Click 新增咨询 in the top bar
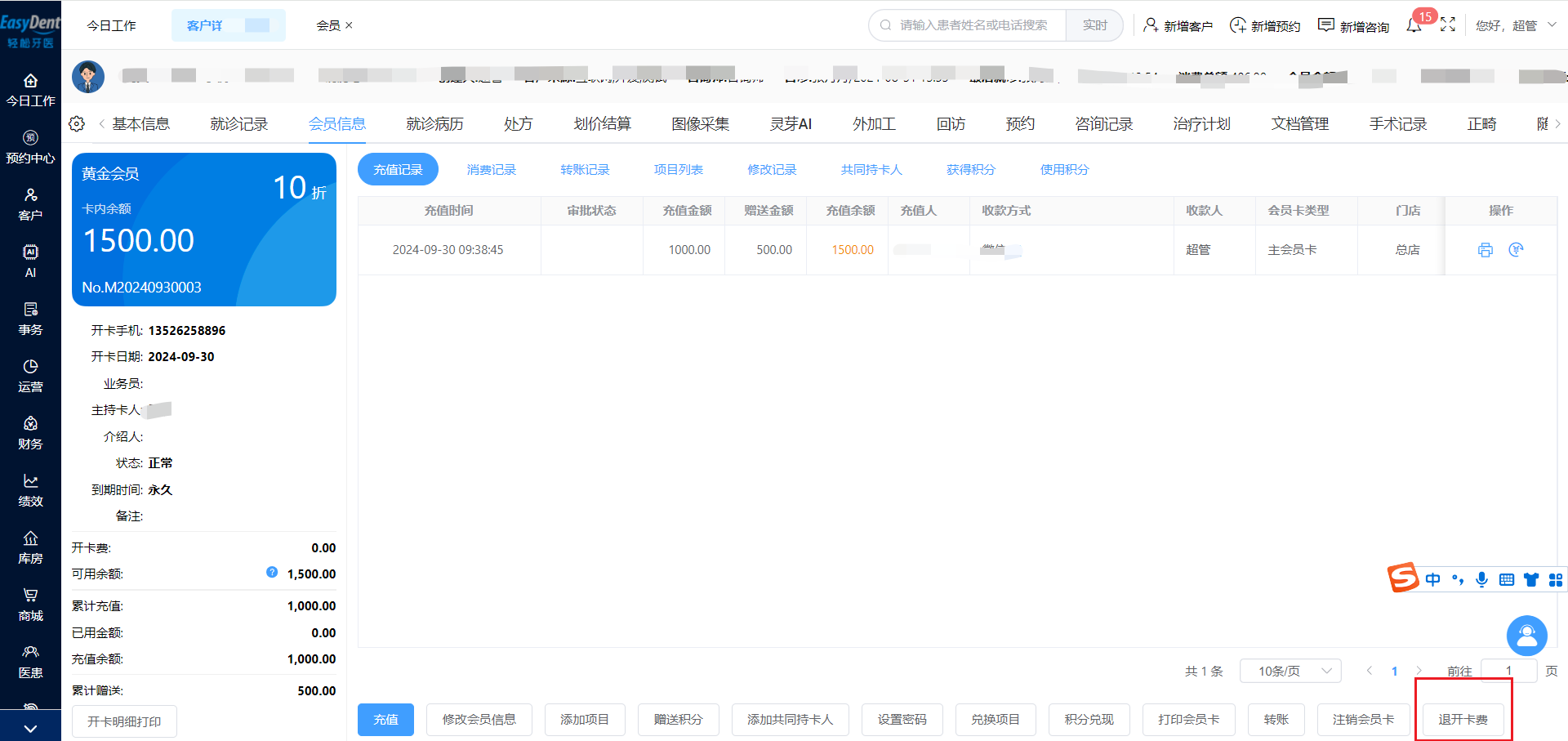This screenshot has width=1568, height=741. [1353, 25]
